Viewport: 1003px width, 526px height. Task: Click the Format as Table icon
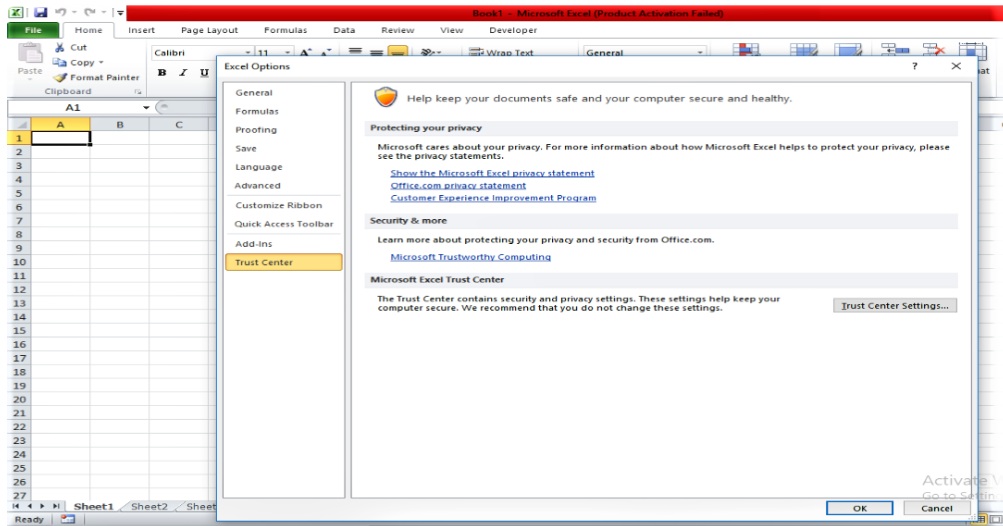[x=803, y=50]
